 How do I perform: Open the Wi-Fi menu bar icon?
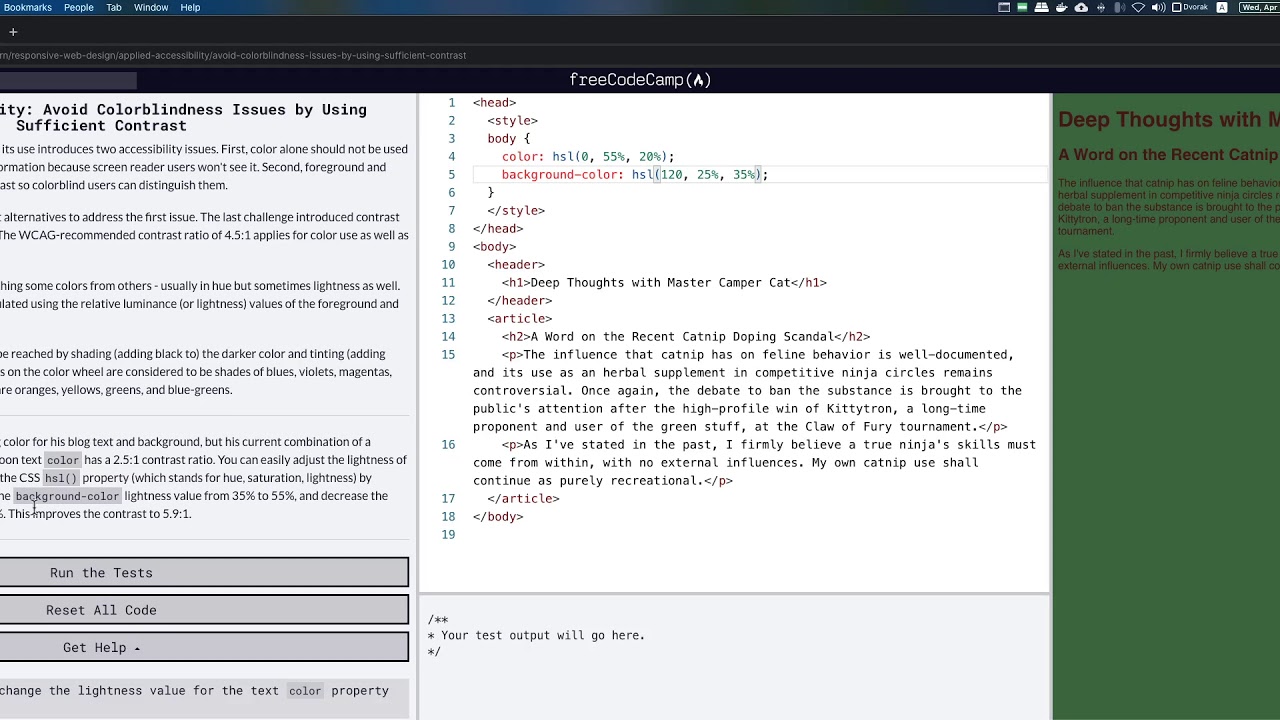pos(1138,7)
